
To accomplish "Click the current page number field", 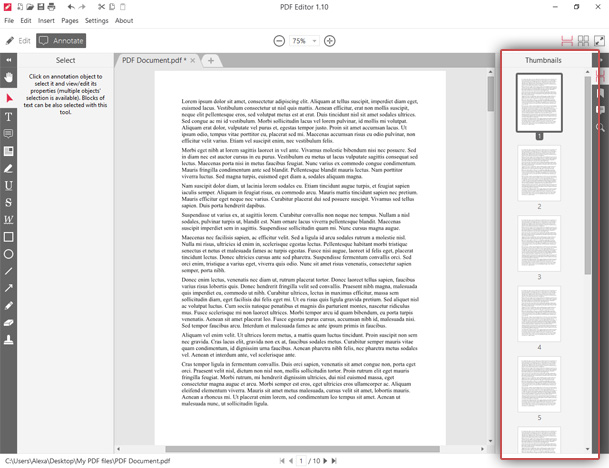I will (x=301, y=461).
